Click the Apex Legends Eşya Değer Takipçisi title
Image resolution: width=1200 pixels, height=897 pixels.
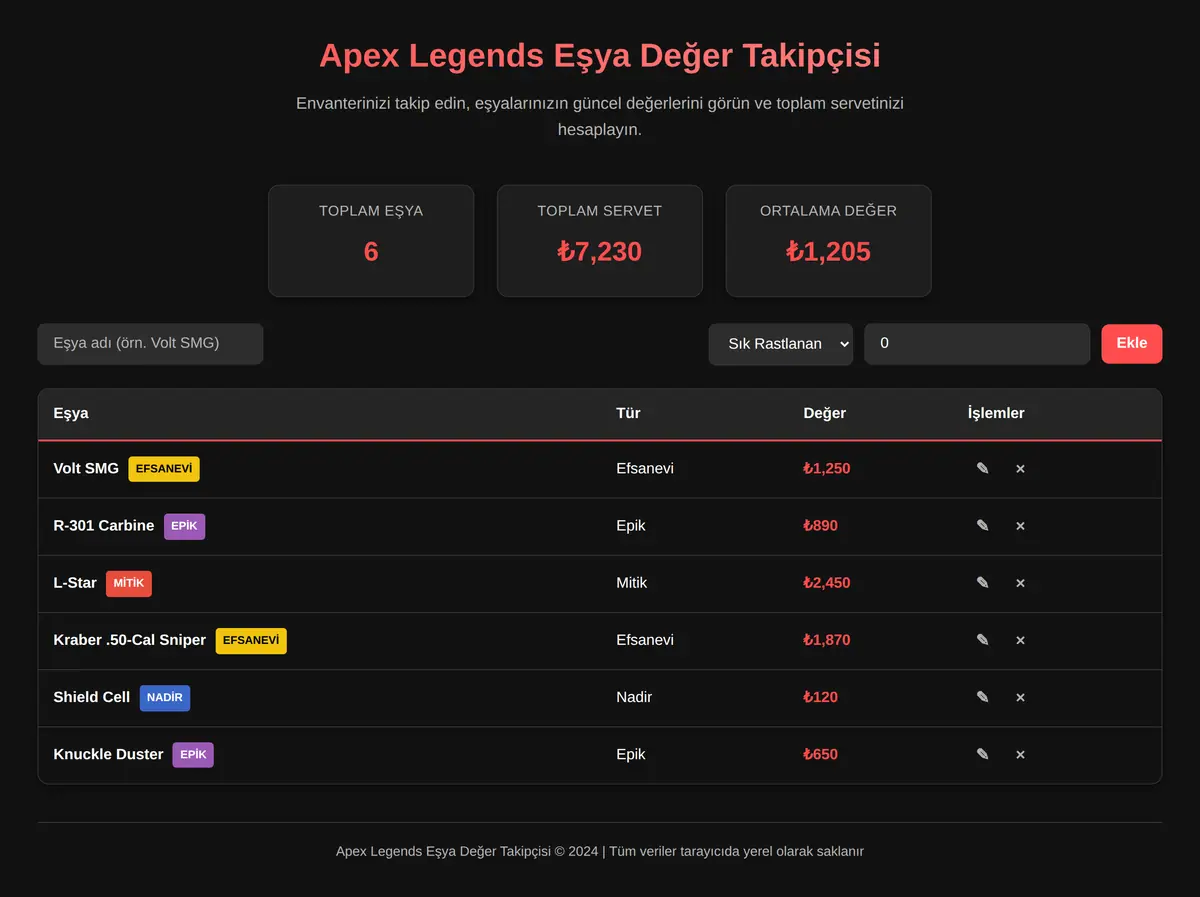coord(600,55)
